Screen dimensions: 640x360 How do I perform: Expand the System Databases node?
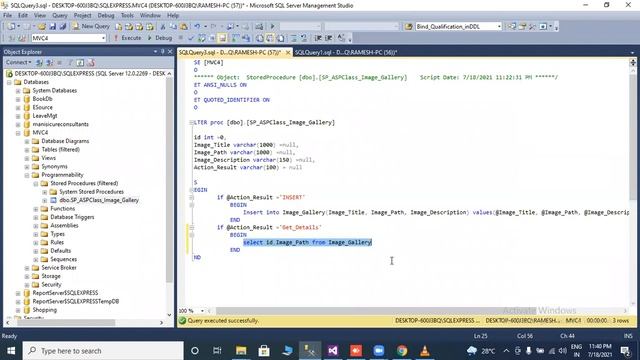point(18,91)
